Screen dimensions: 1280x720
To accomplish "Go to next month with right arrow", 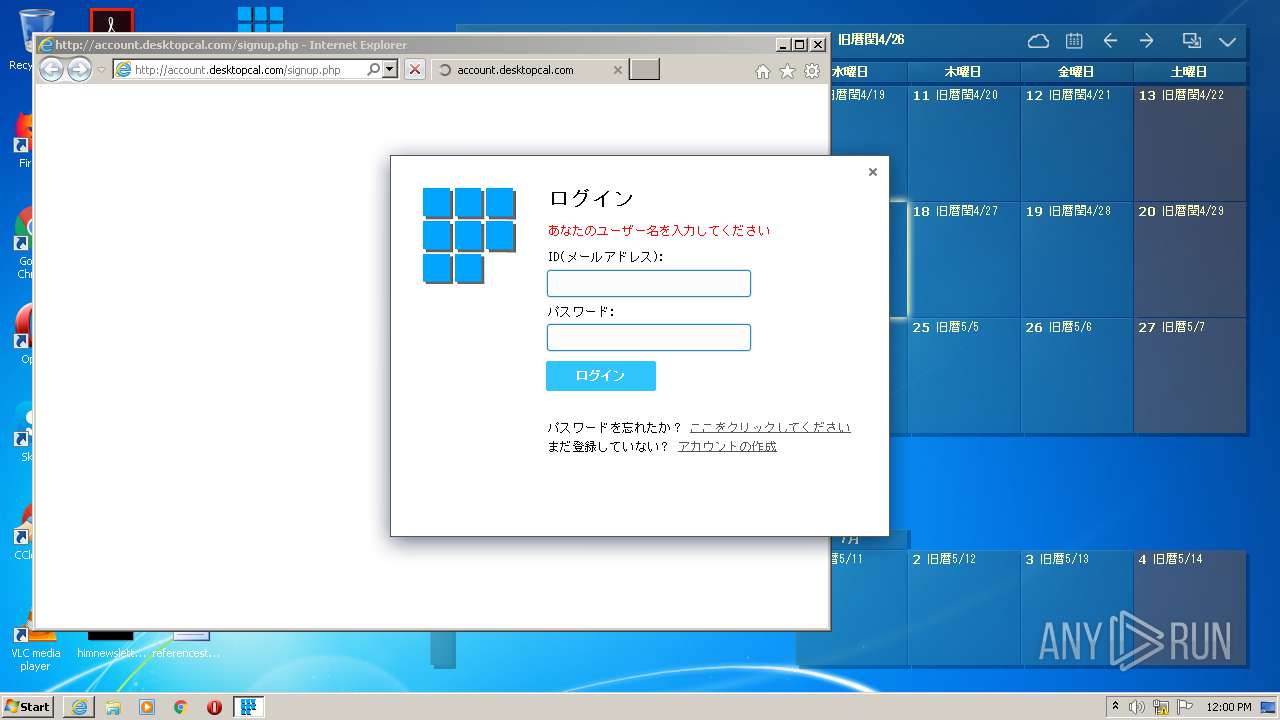I will (1147, 41).
